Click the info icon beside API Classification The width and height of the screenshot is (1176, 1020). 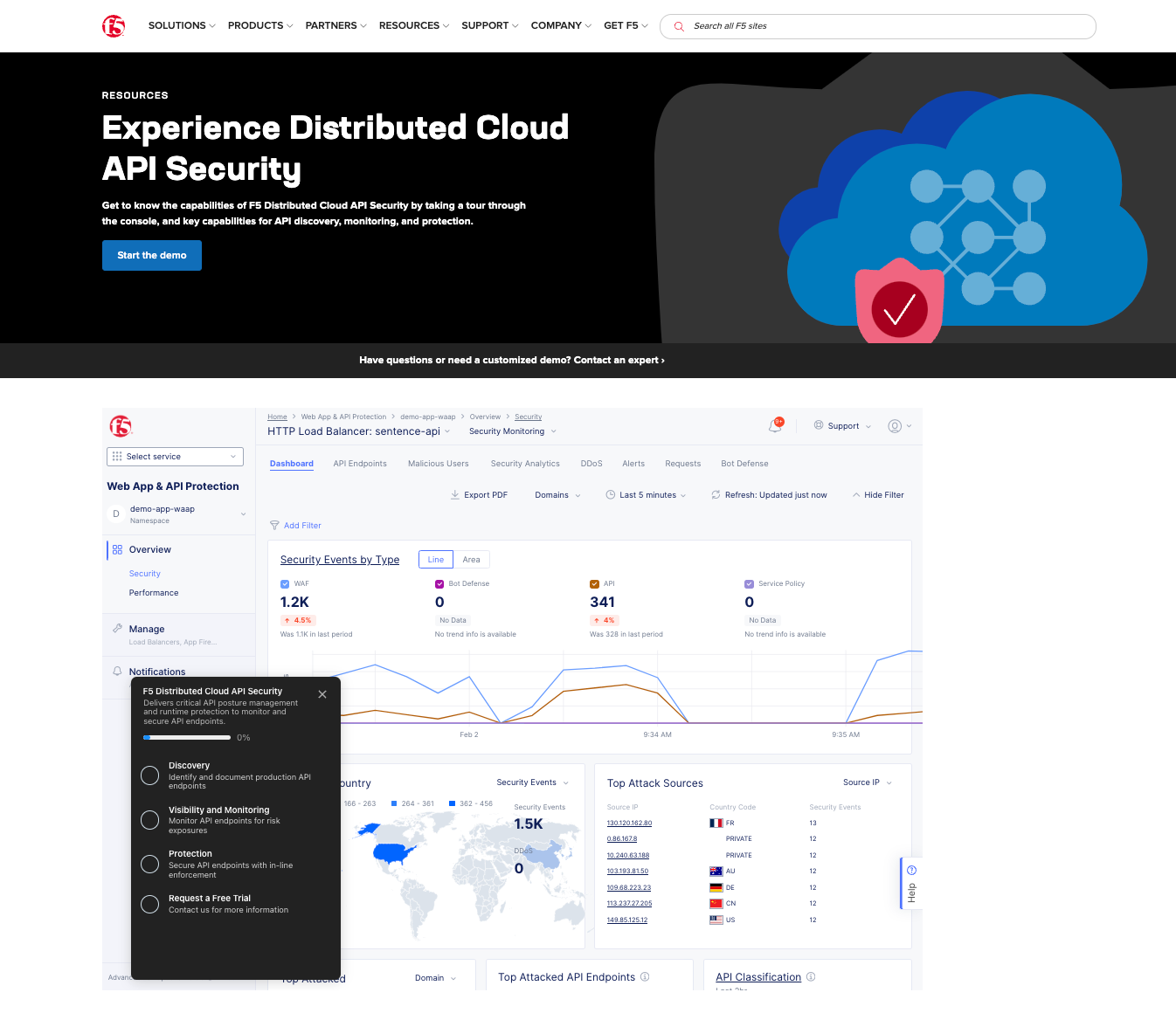[811, 976]
